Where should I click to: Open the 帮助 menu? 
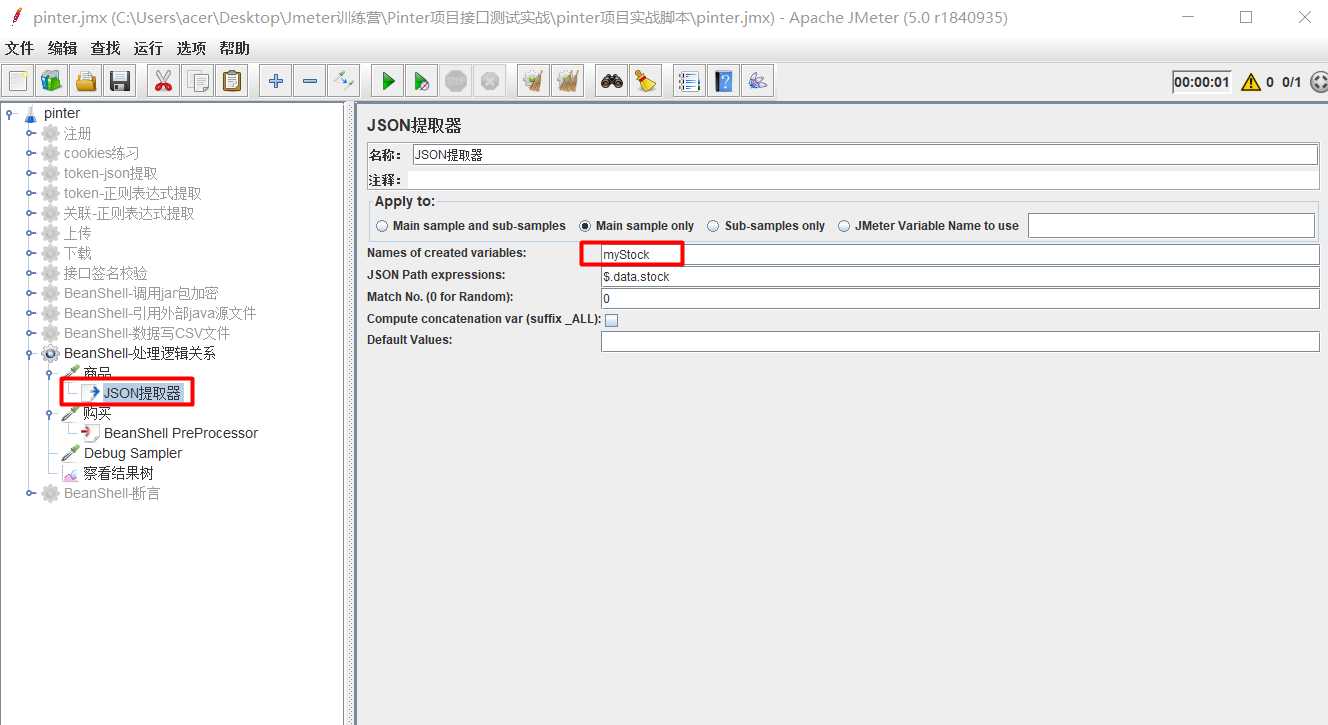click(x=234, y=48)
